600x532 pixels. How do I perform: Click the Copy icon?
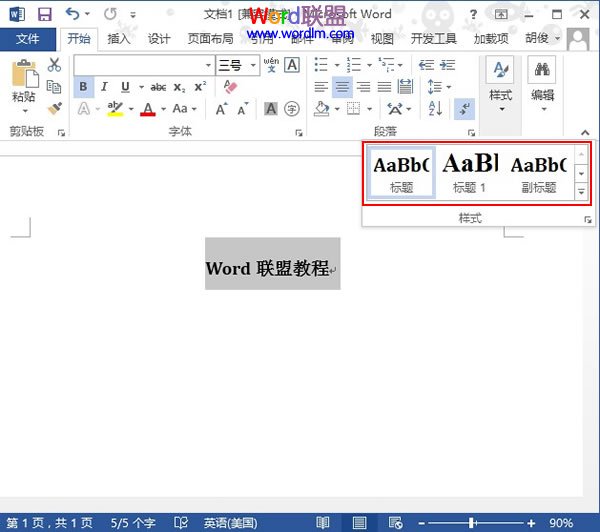[x=54, y=87]
